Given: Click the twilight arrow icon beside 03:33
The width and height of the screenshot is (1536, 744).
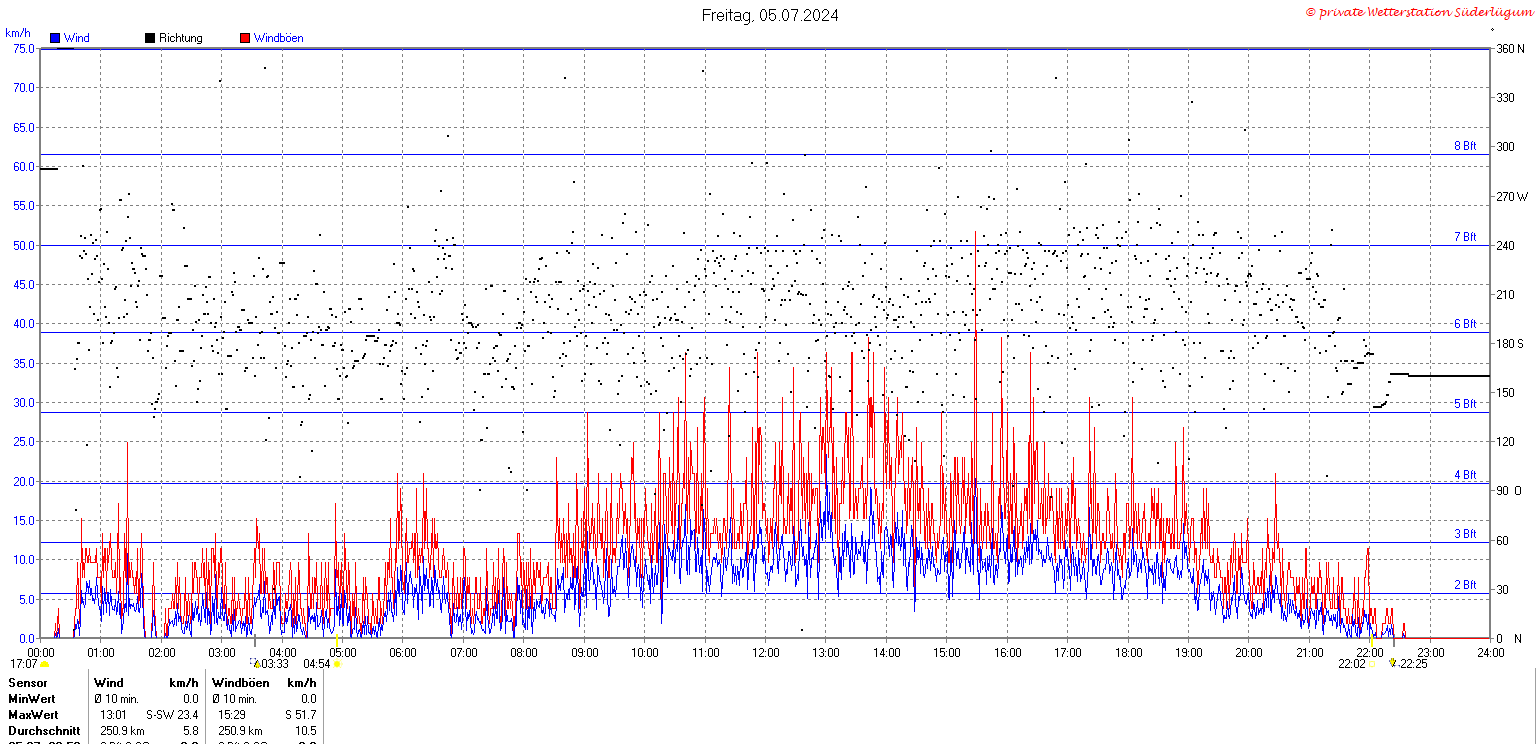Looking at the screenshot, I should click(x=255, y=663).
